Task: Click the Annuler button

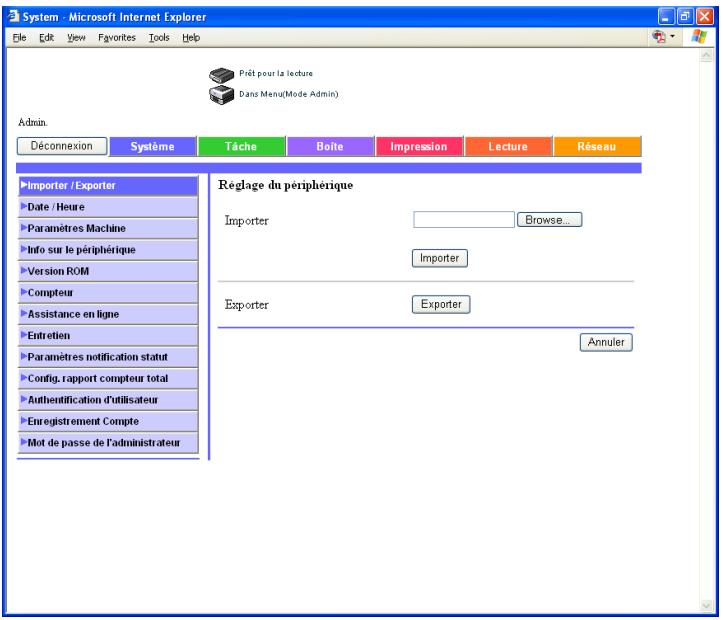Action: [x=606, y=342]
